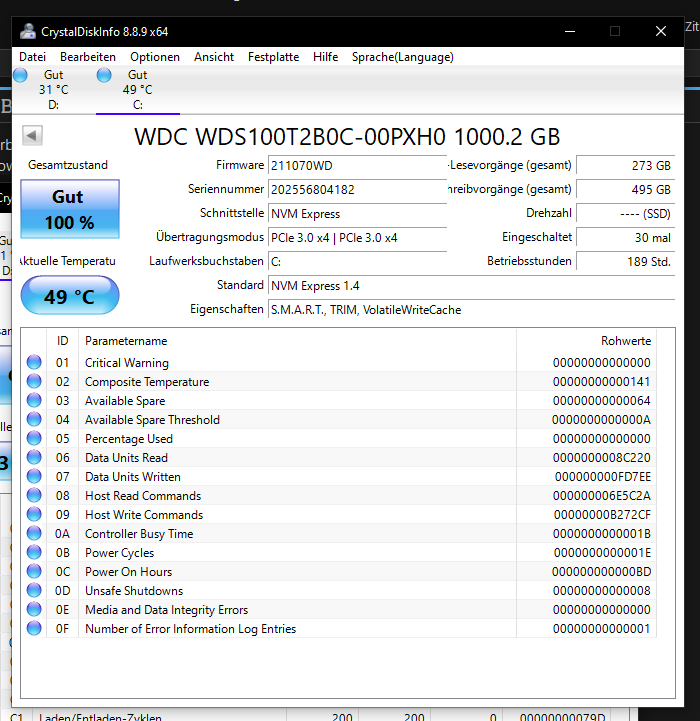Select Number of Error Information Log Entries text
Image resolution: width=700 pixels, height=721 pixels.
pyautogui.click(x=190, y=629)
